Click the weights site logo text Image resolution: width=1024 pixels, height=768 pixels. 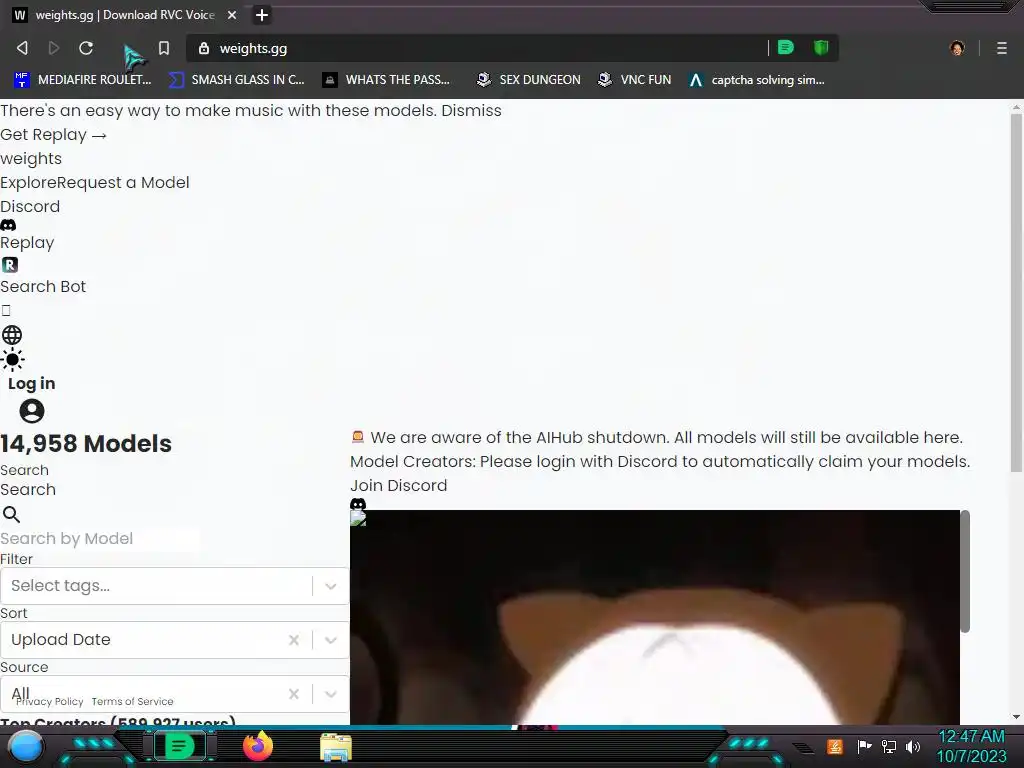31,159
